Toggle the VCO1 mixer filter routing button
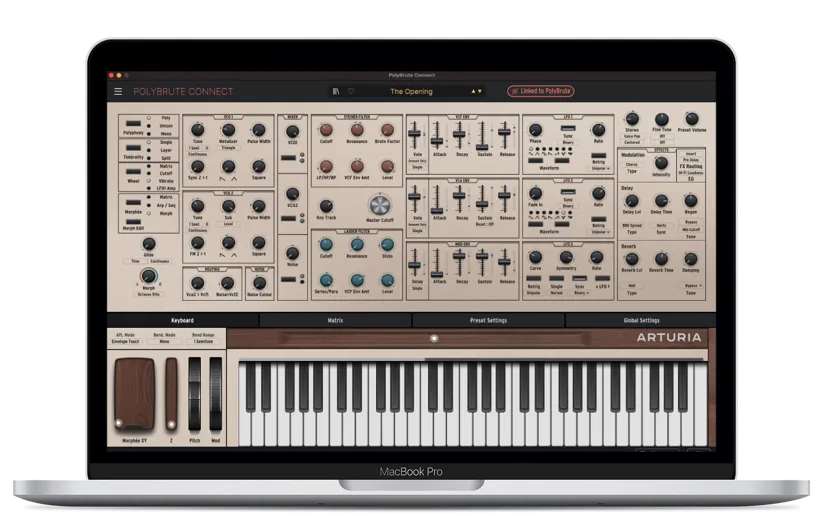The image size is (823, 523). (x=288, y=158)
